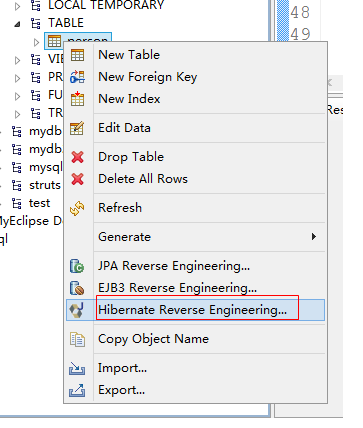This screenshot has height=428, width=363.
Task: Click the red X beside Delete All Rows
Action: tap(77, 179)
